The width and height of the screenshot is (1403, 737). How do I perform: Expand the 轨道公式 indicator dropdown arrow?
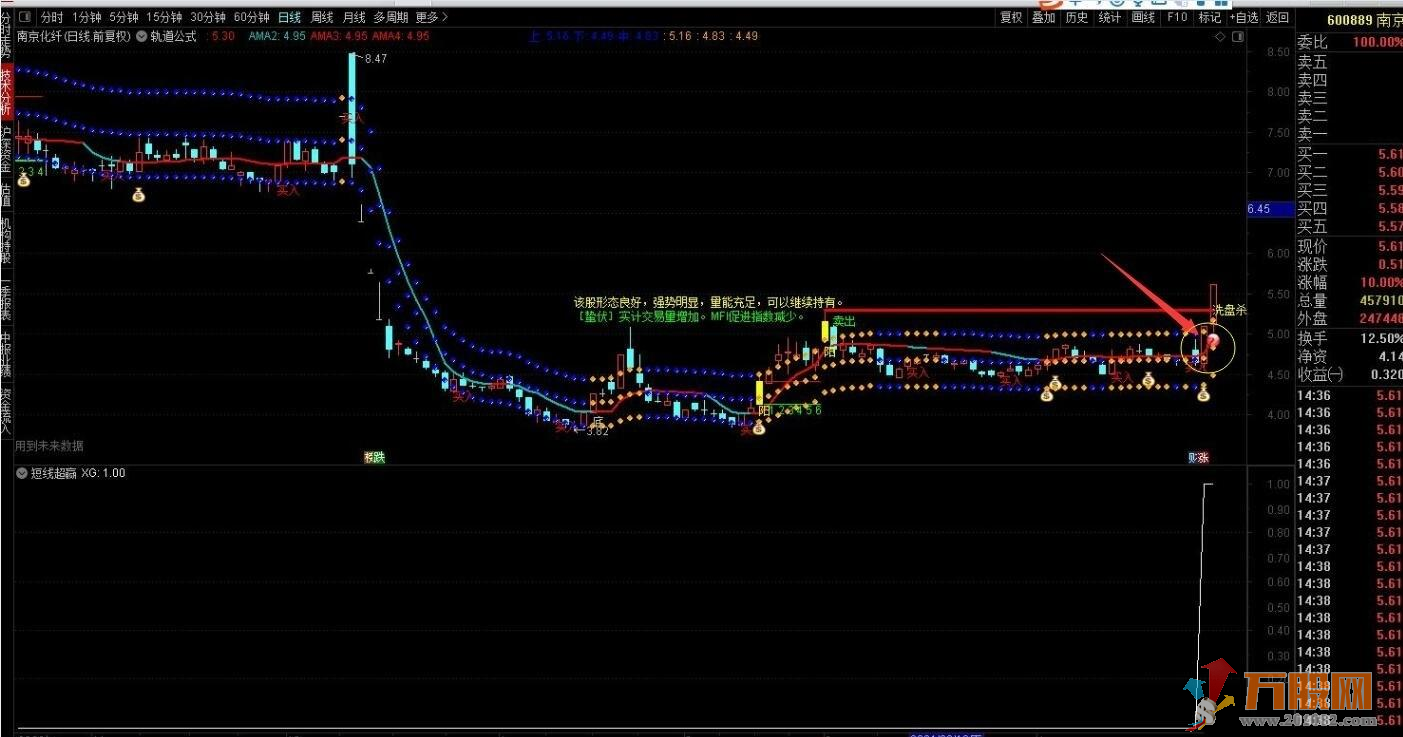click(x=142, y=36)
